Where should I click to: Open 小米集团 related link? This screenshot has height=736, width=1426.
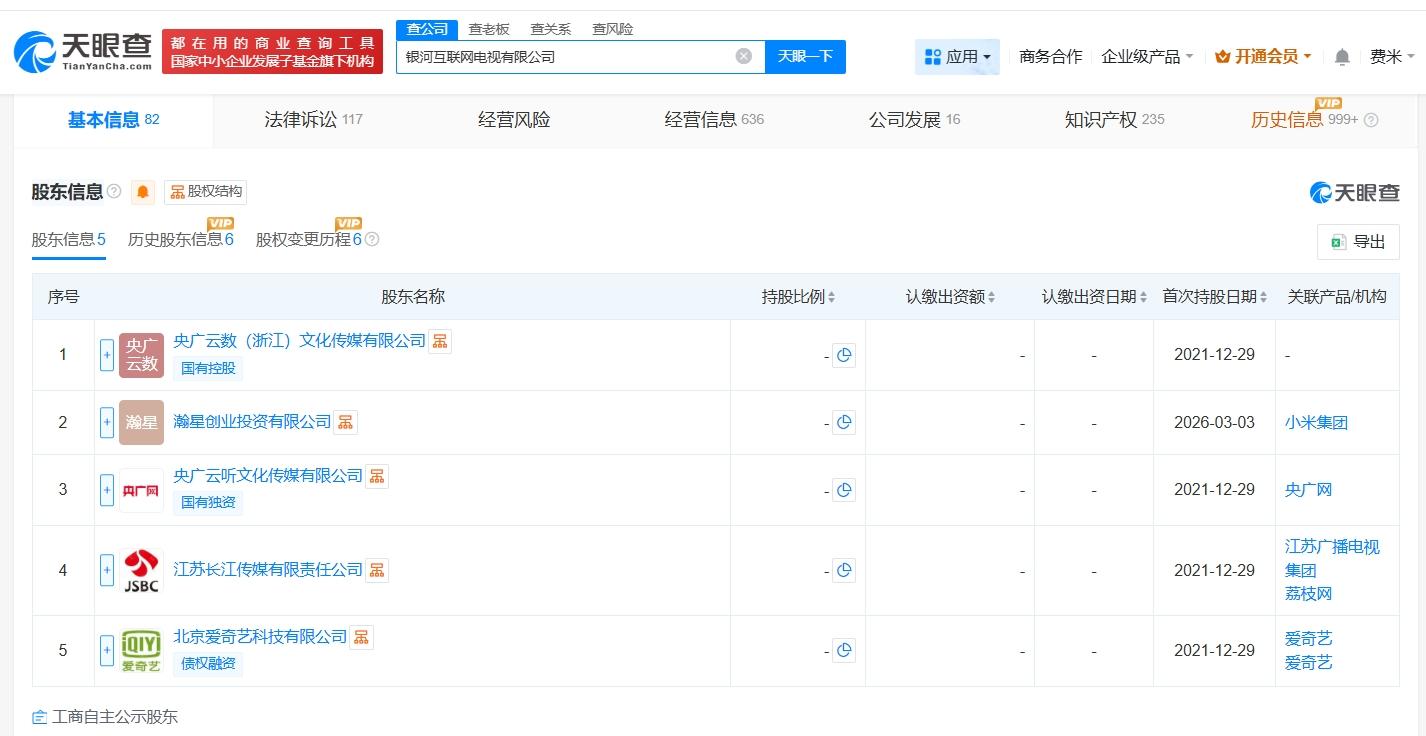tap(1316, 422)
